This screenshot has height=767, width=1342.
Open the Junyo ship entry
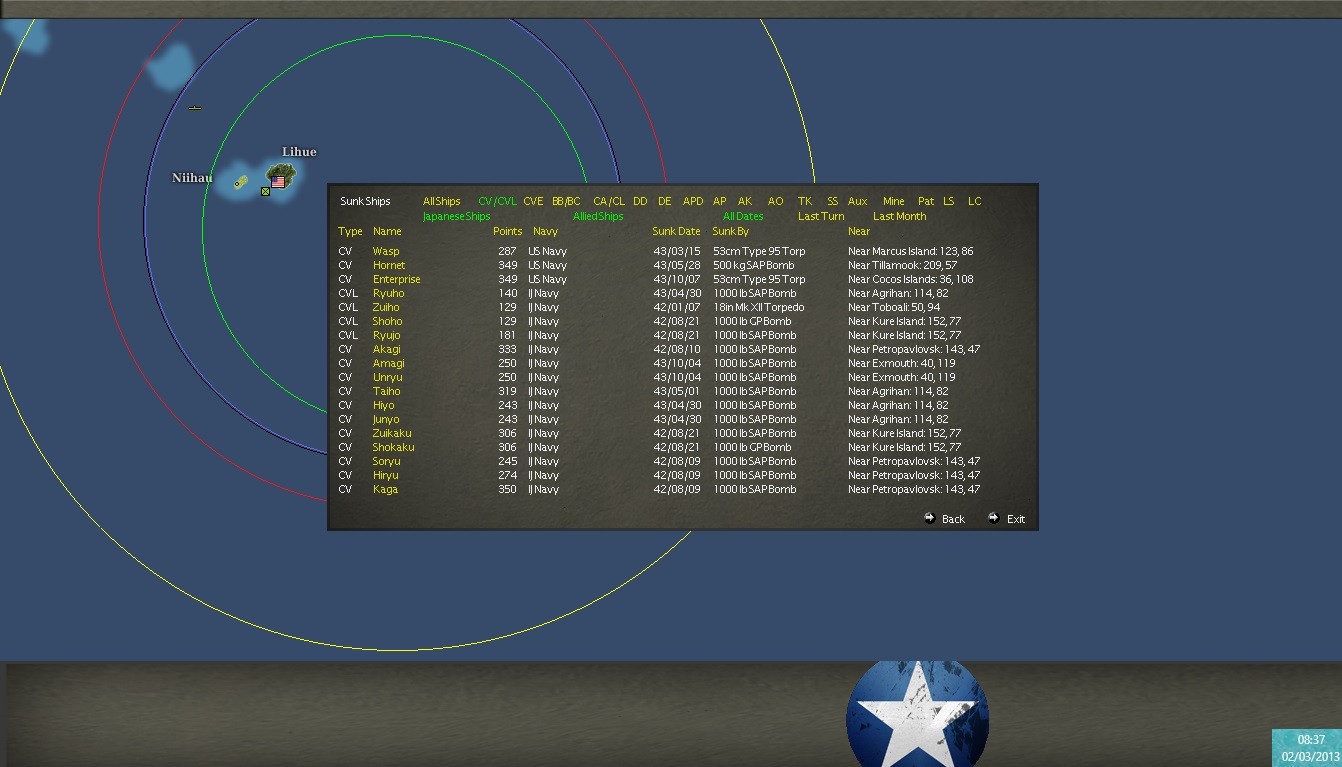tap(386, 419)
